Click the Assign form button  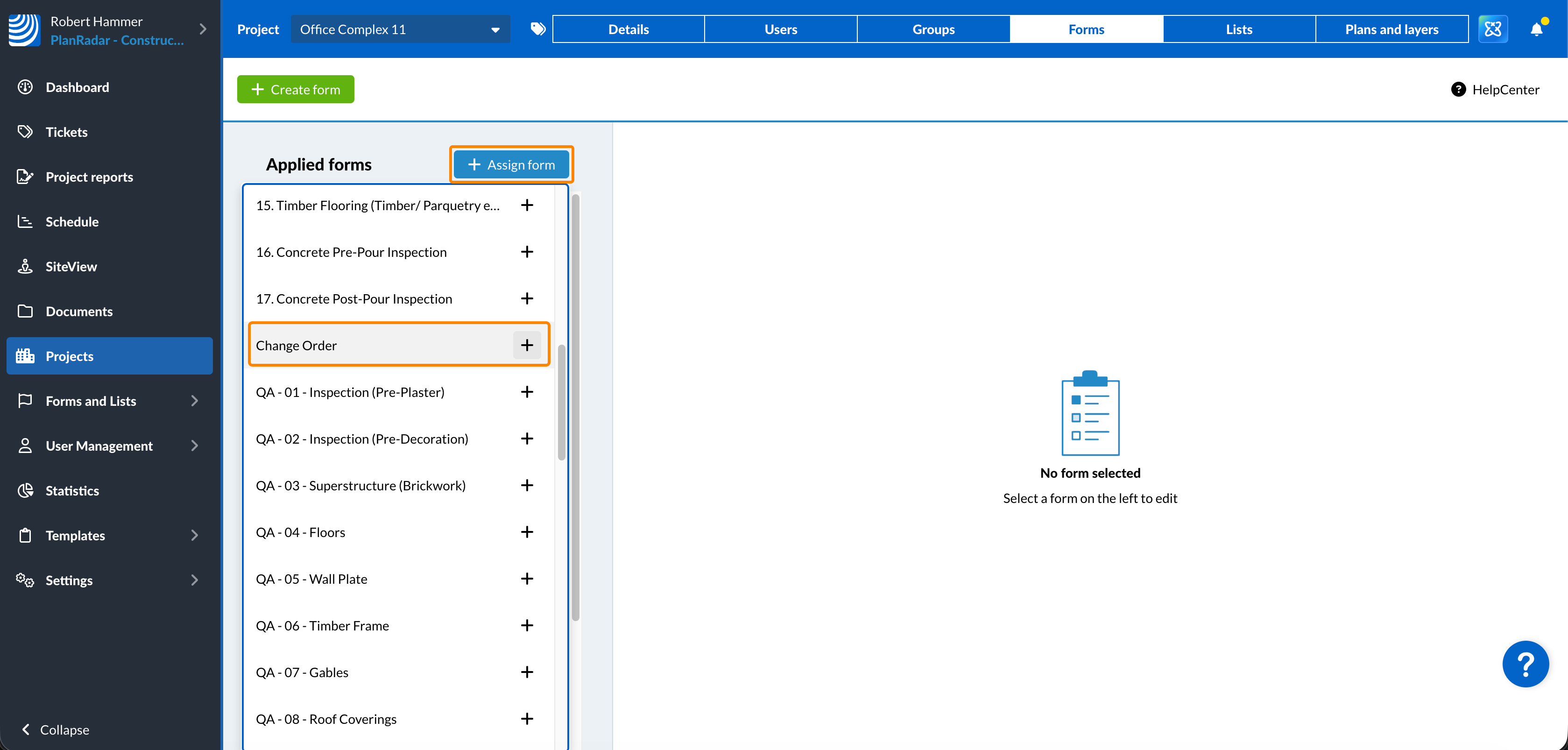511,165
